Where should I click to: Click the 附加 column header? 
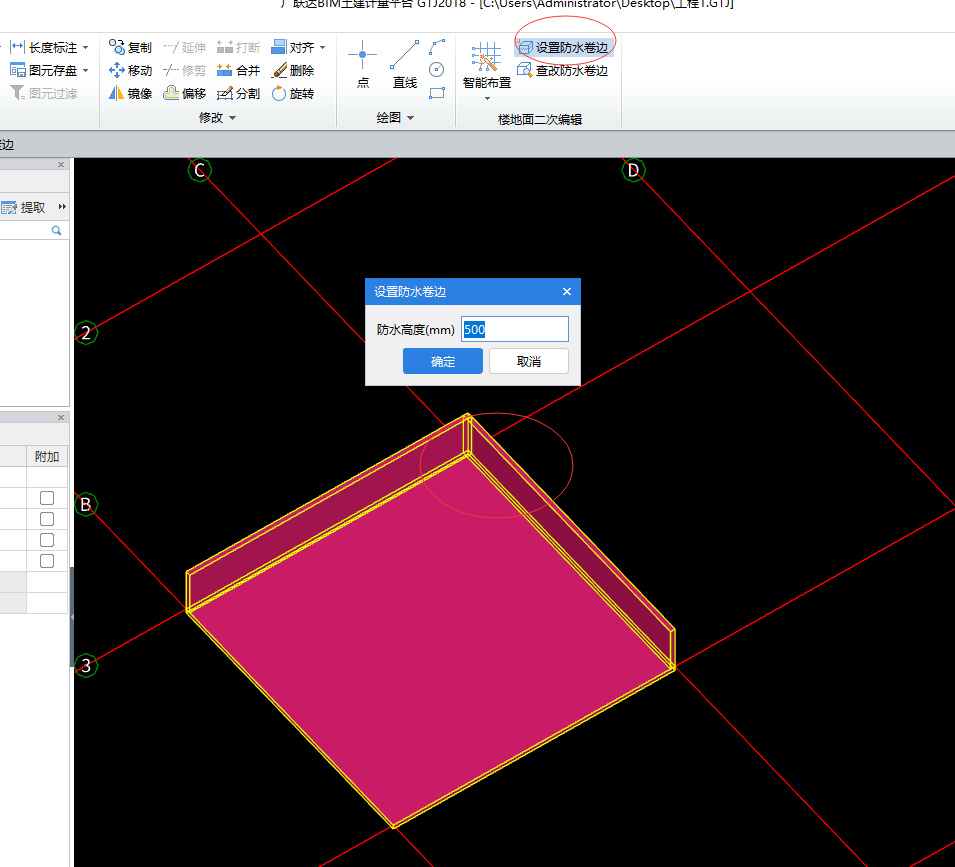click(47, 456)
